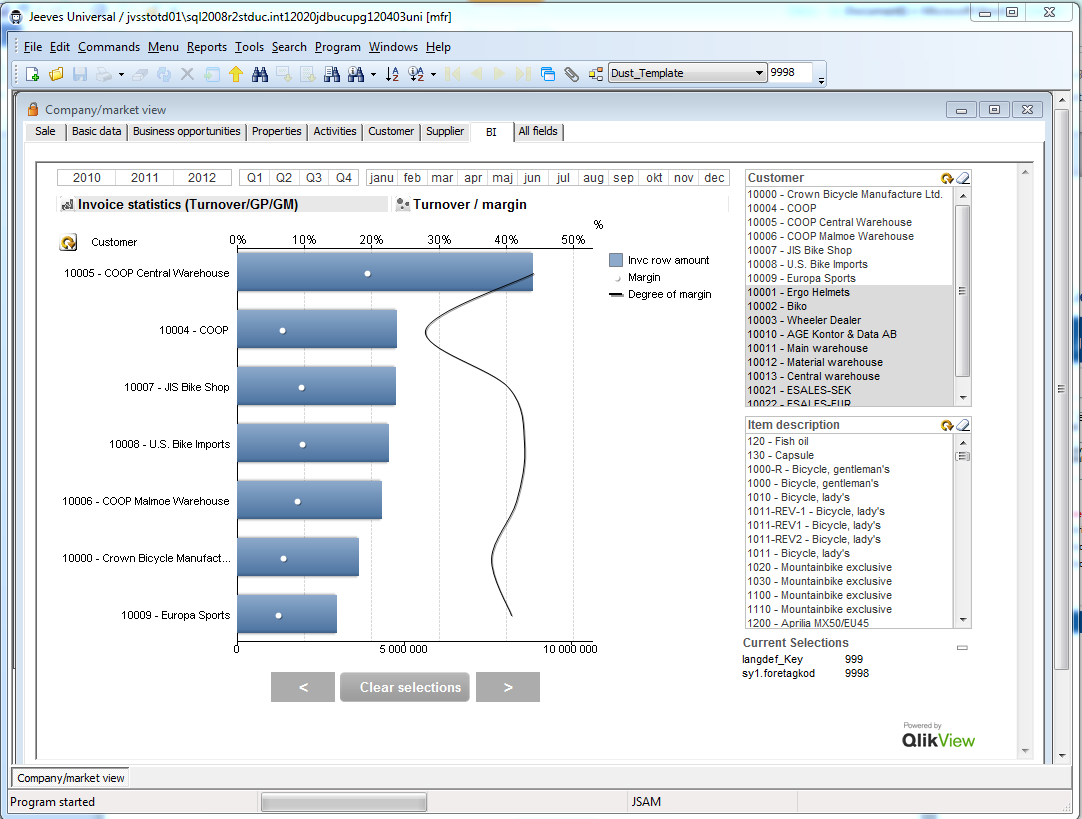The height and width of the screenshot is (819, 1082).
Task: Select the month 'maj' filter
Action: tap(502, 178)
